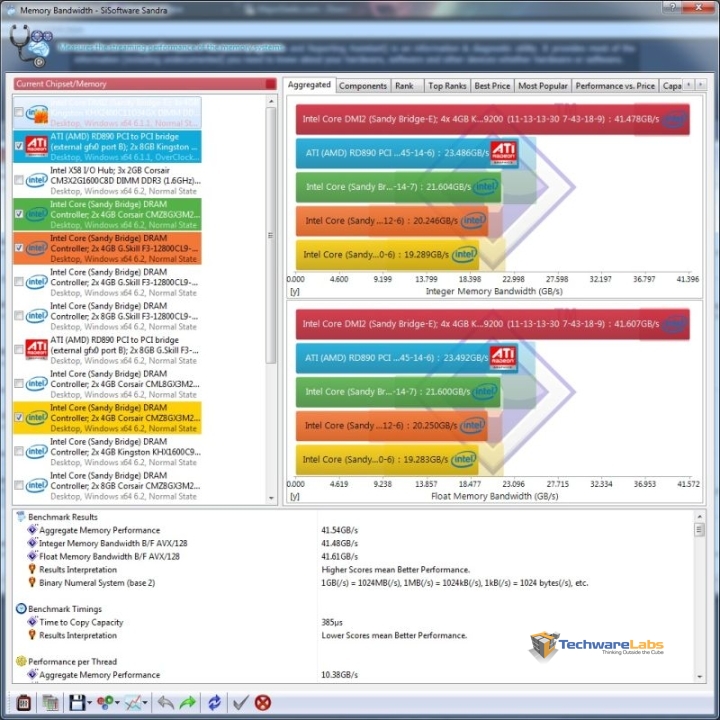Uncheck the orange G.Skill F3-12800CL9 row
The width and height of the screenshot is (720, 720).
coord(19,248)
